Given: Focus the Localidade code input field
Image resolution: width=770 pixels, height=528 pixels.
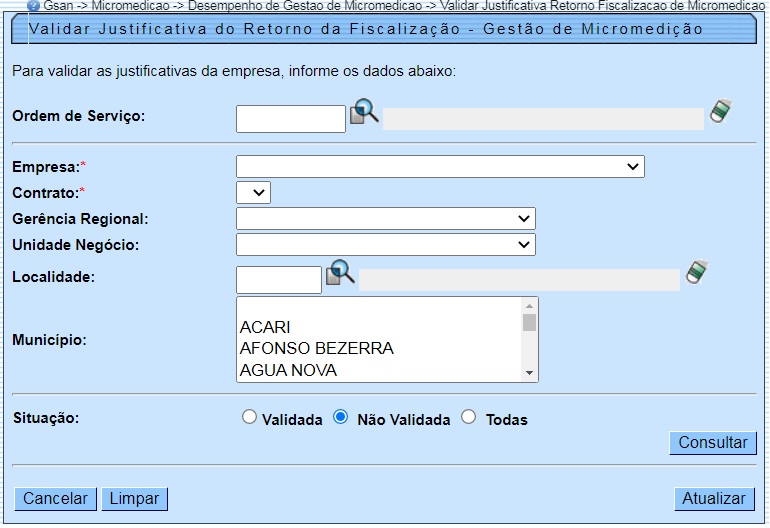Looking at the screenshot, I should click(x=279, y=280).
